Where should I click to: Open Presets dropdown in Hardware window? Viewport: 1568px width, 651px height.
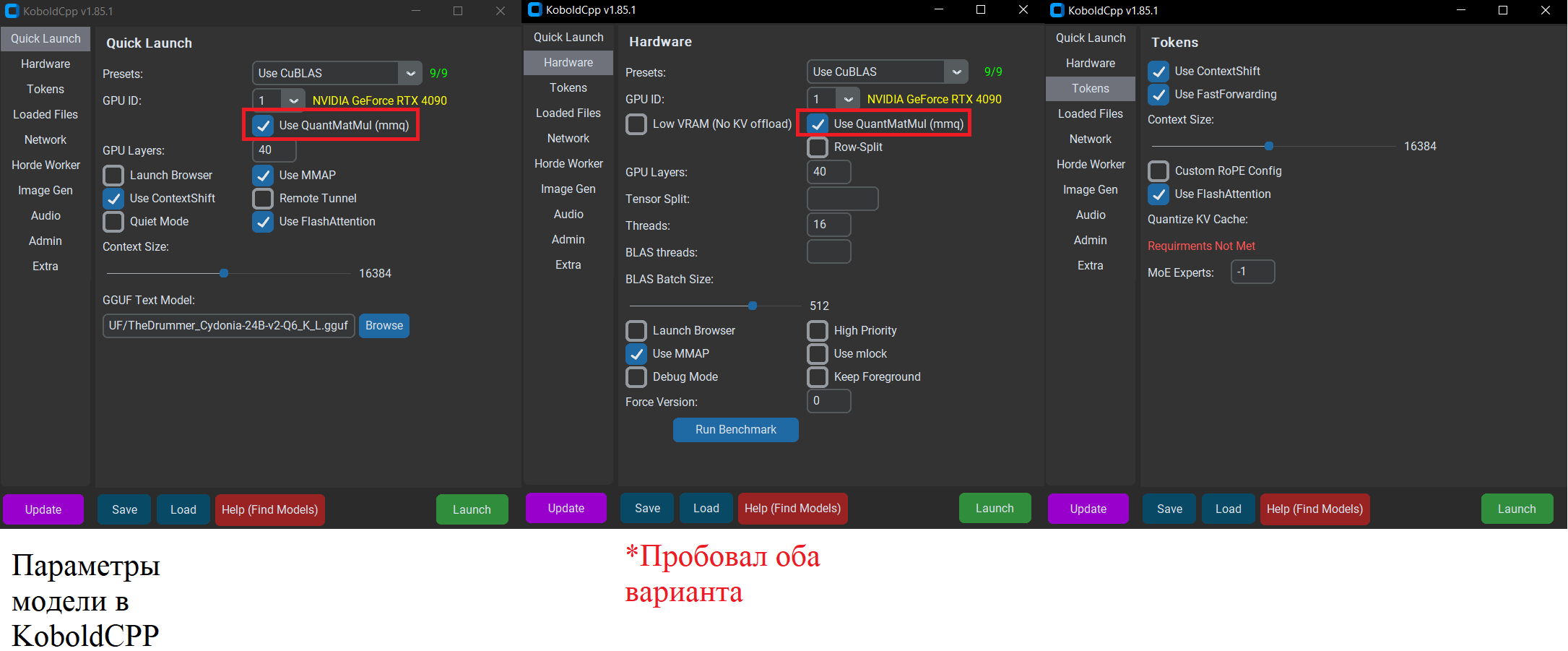(x=887, y=72)
